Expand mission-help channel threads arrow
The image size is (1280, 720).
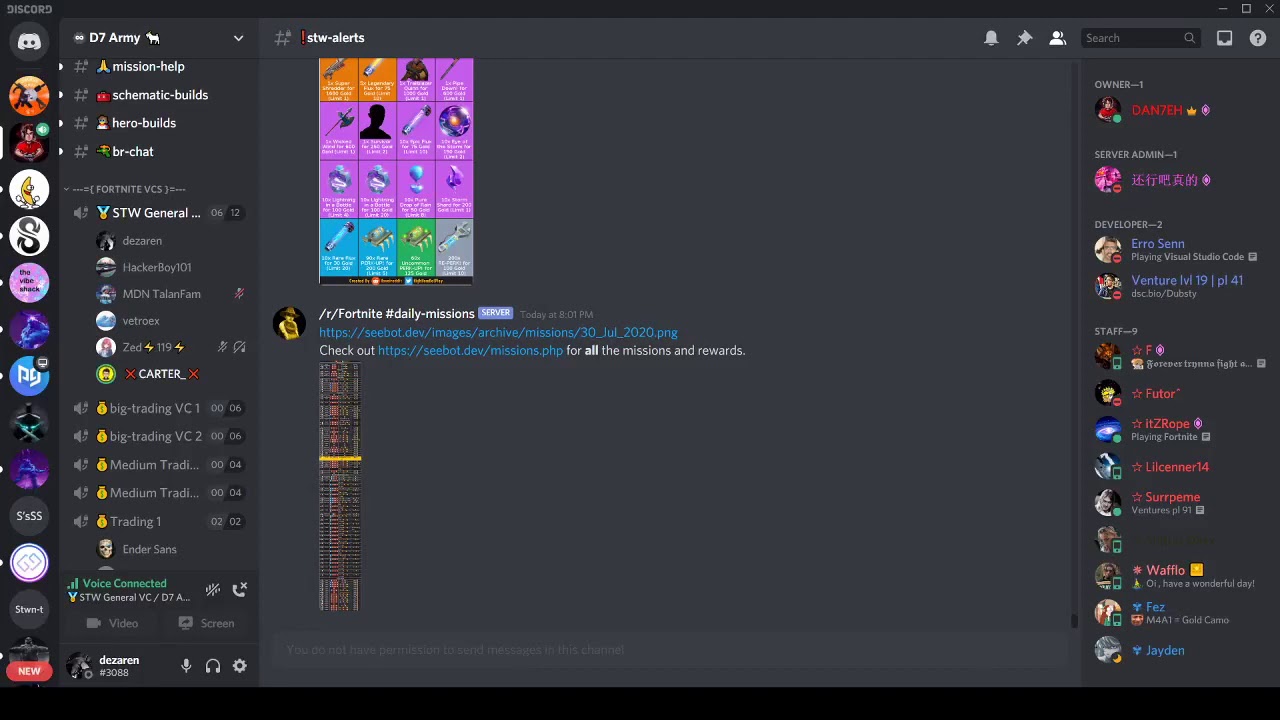coord(61,66)
